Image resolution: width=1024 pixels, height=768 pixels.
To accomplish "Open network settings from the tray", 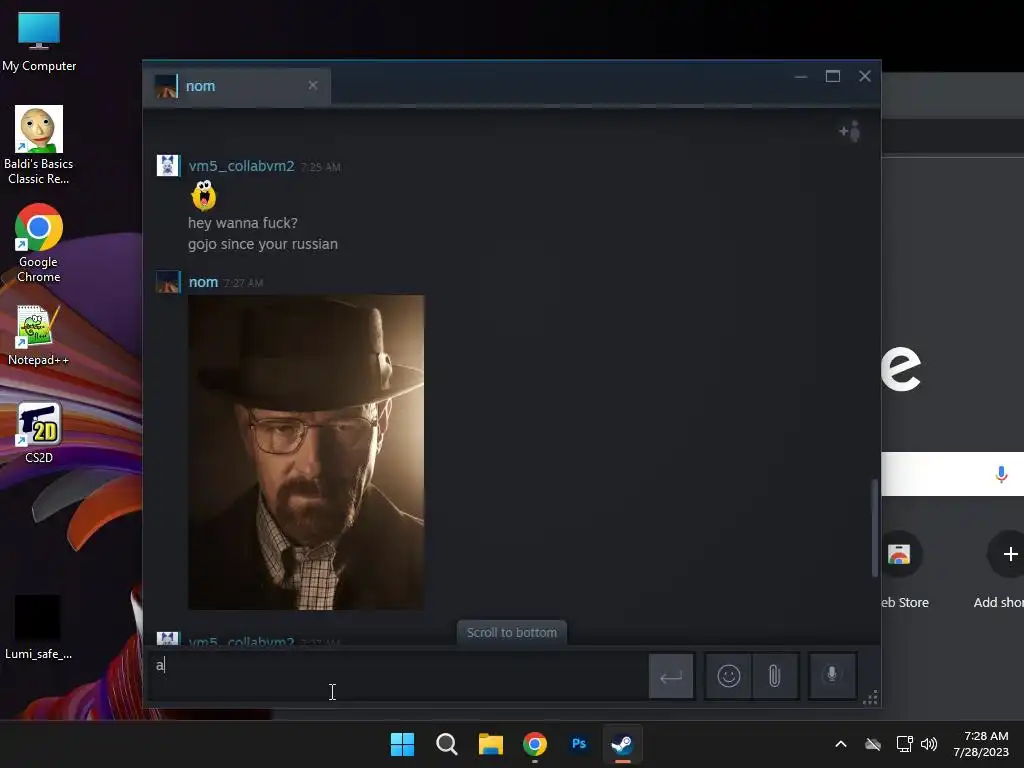I will (x=904, y=744).
